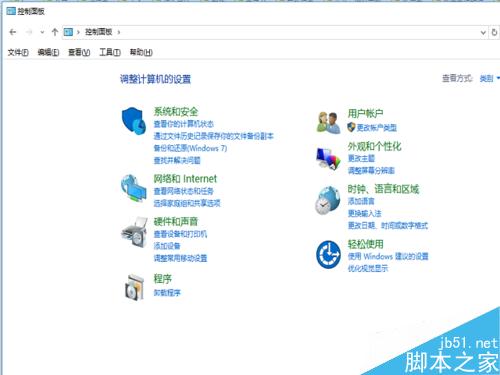Open the 网络和 Internet heading
The width and height of the screenshot is (500, 375).
185,179
